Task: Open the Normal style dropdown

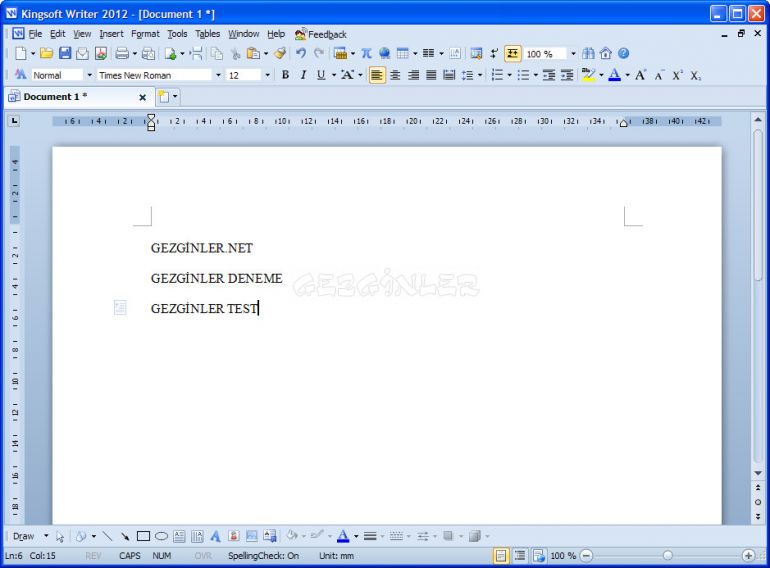Action: pyautogui.click(x=89, y=75)
